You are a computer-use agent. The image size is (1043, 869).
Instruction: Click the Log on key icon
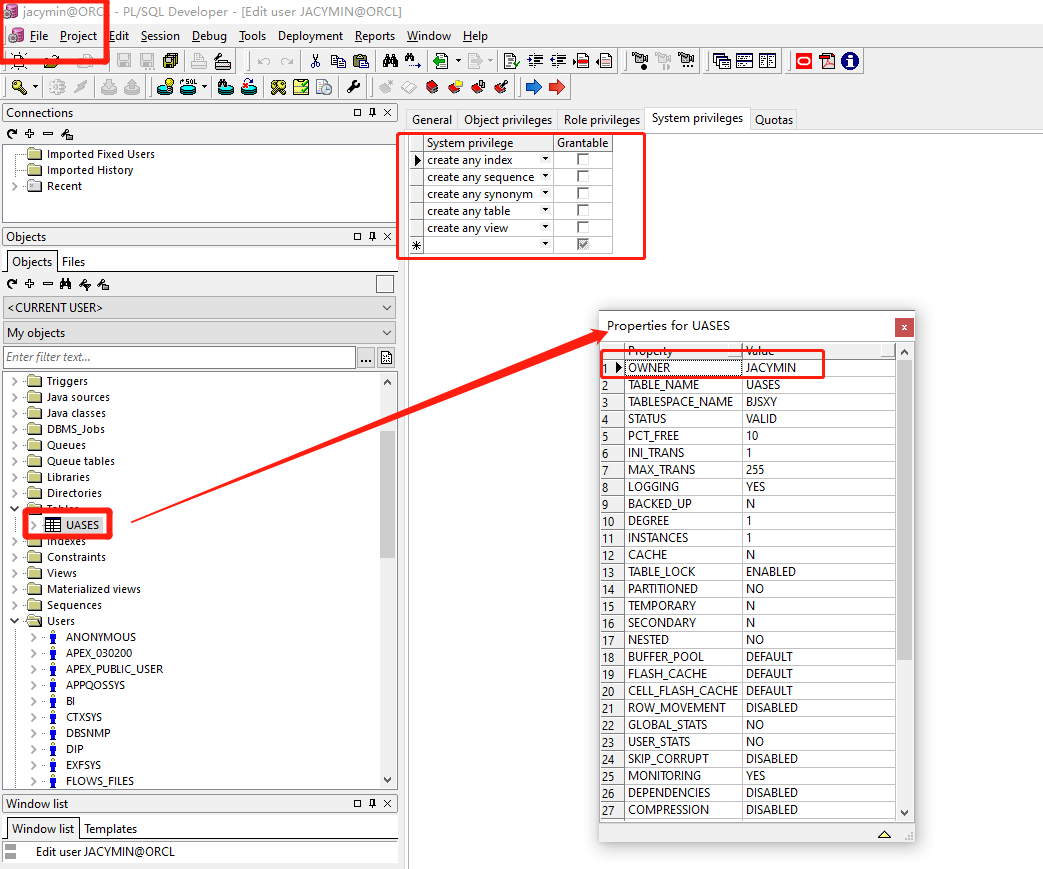pyautogui.click(x=19, y=87)
